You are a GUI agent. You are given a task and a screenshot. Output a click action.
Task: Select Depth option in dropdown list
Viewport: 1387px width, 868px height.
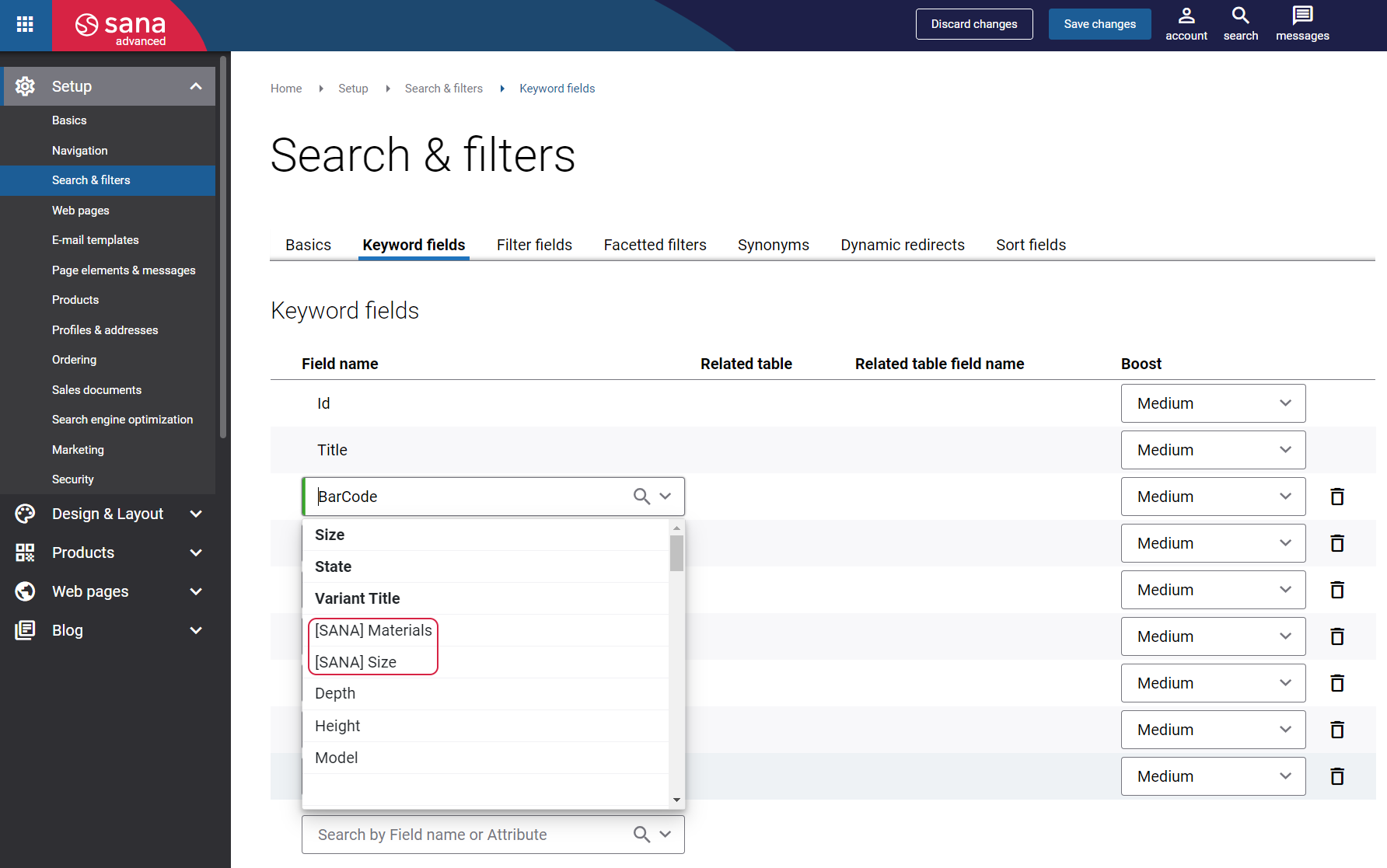(485, 694)
